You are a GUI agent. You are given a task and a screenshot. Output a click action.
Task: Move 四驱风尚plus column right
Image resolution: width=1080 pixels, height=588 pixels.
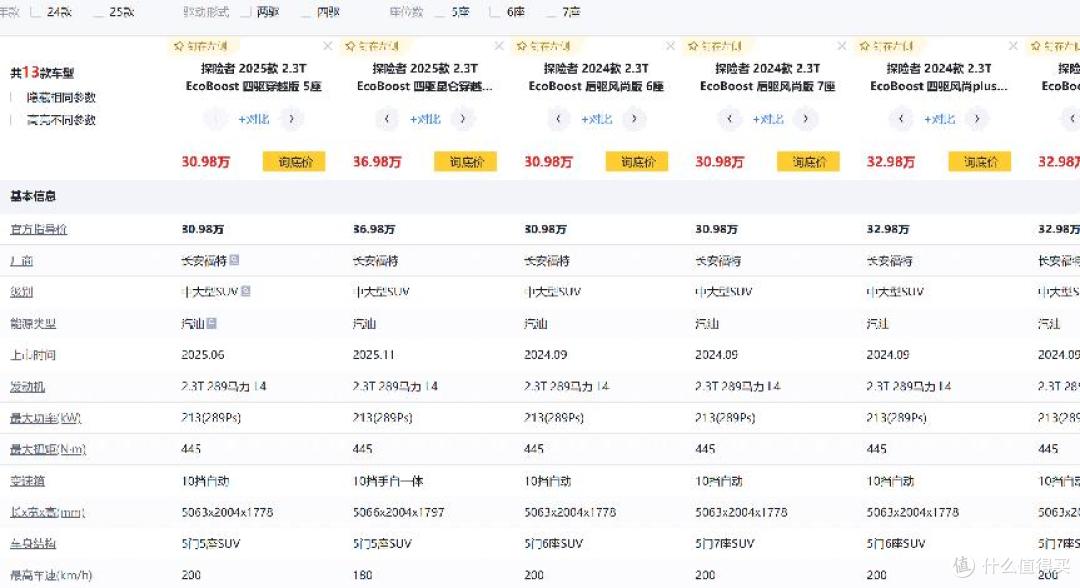977,119
